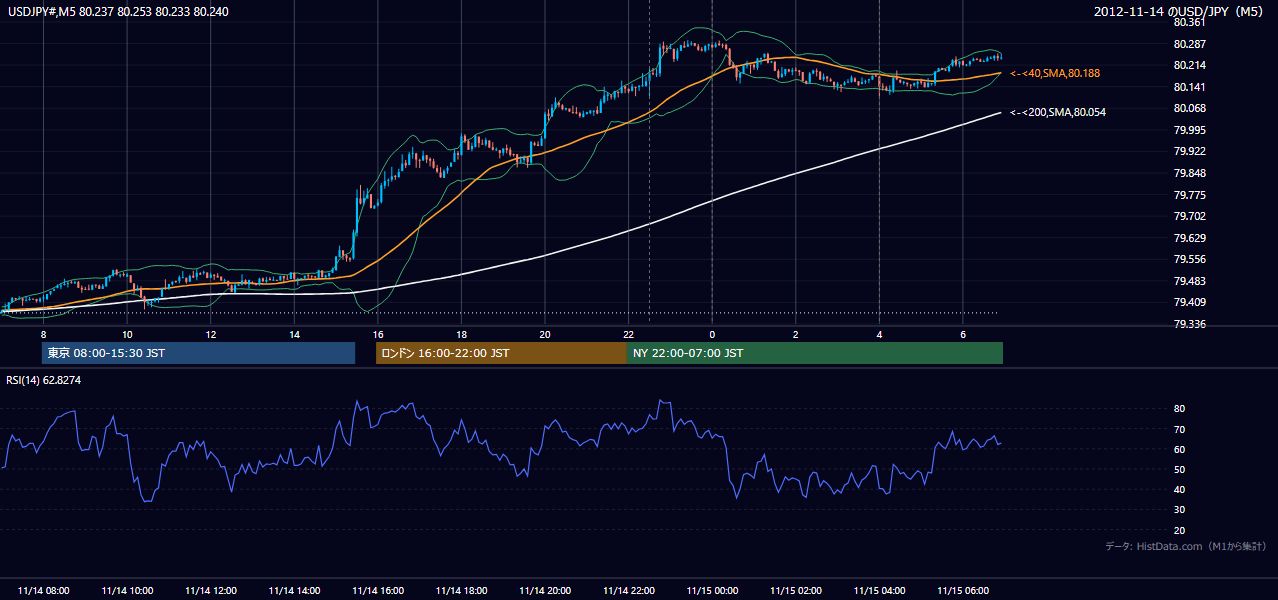1278x600 pixels.
Task: Click the London 16:00-22:00 JST session bar
Action: [501, 353]
